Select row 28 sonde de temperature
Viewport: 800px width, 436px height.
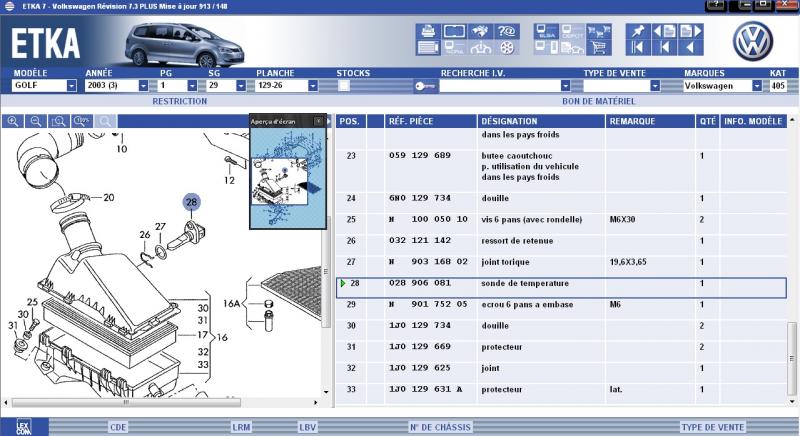tap(561, 288)
